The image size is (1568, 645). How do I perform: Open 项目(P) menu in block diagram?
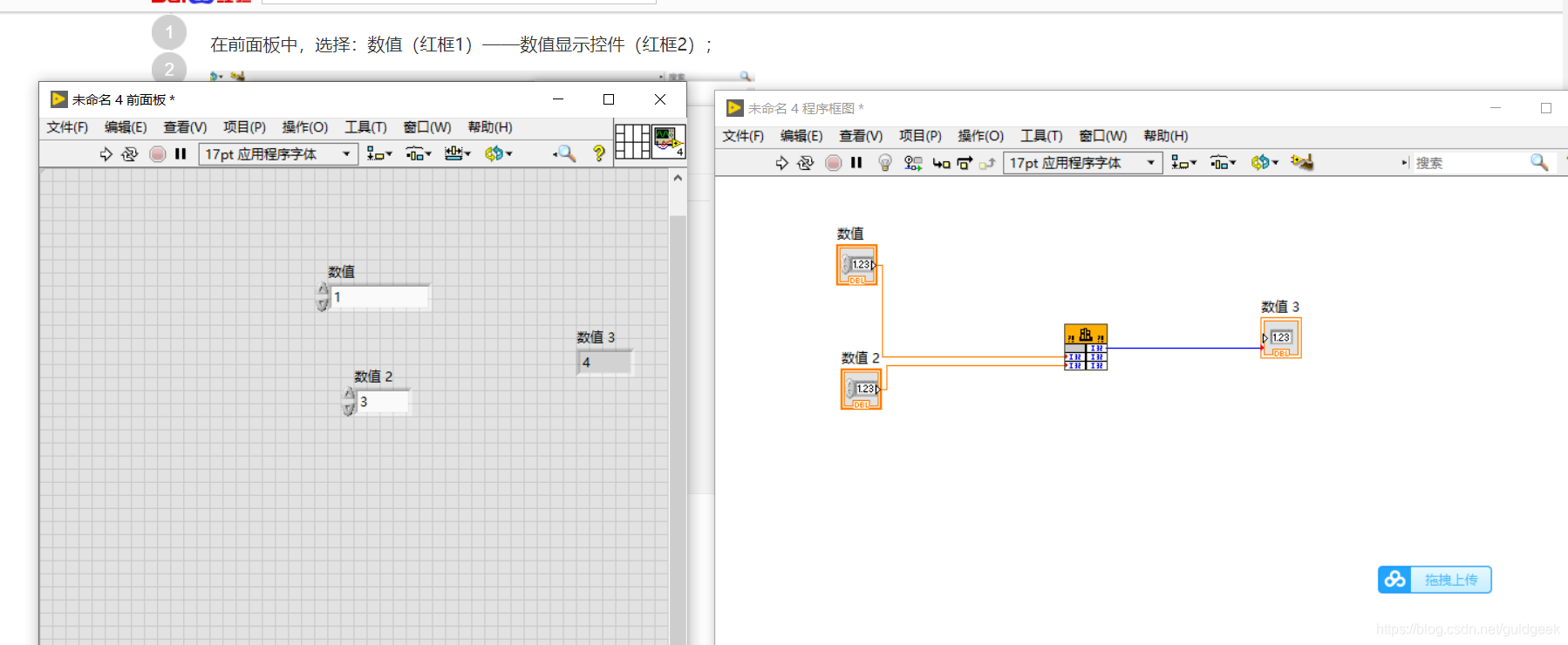[920, 136]
